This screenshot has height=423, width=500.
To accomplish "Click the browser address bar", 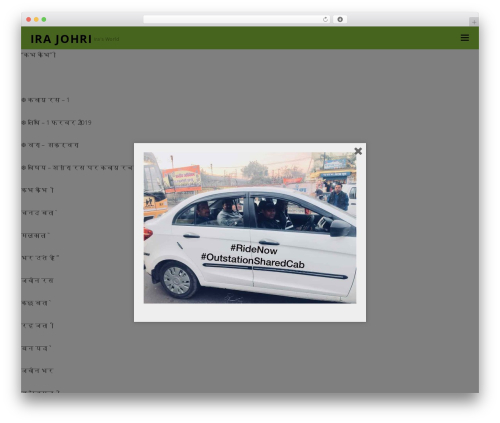I will (237, 19).
